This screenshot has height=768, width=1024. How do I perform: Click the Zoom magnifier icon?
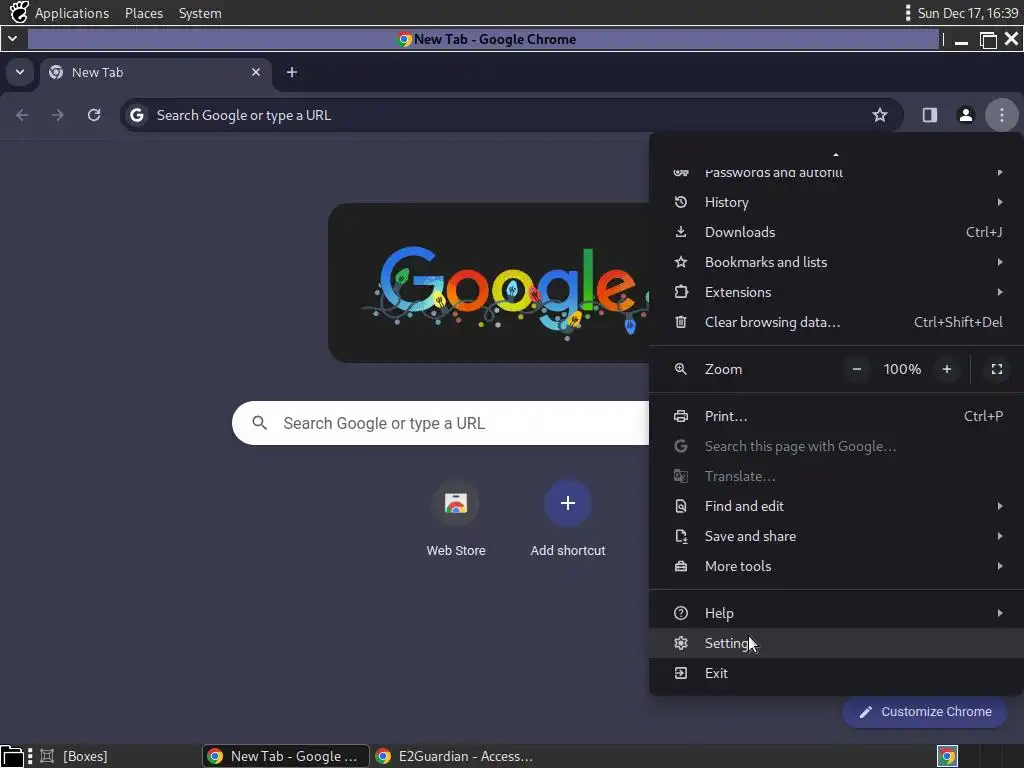(x=680, y=369)
